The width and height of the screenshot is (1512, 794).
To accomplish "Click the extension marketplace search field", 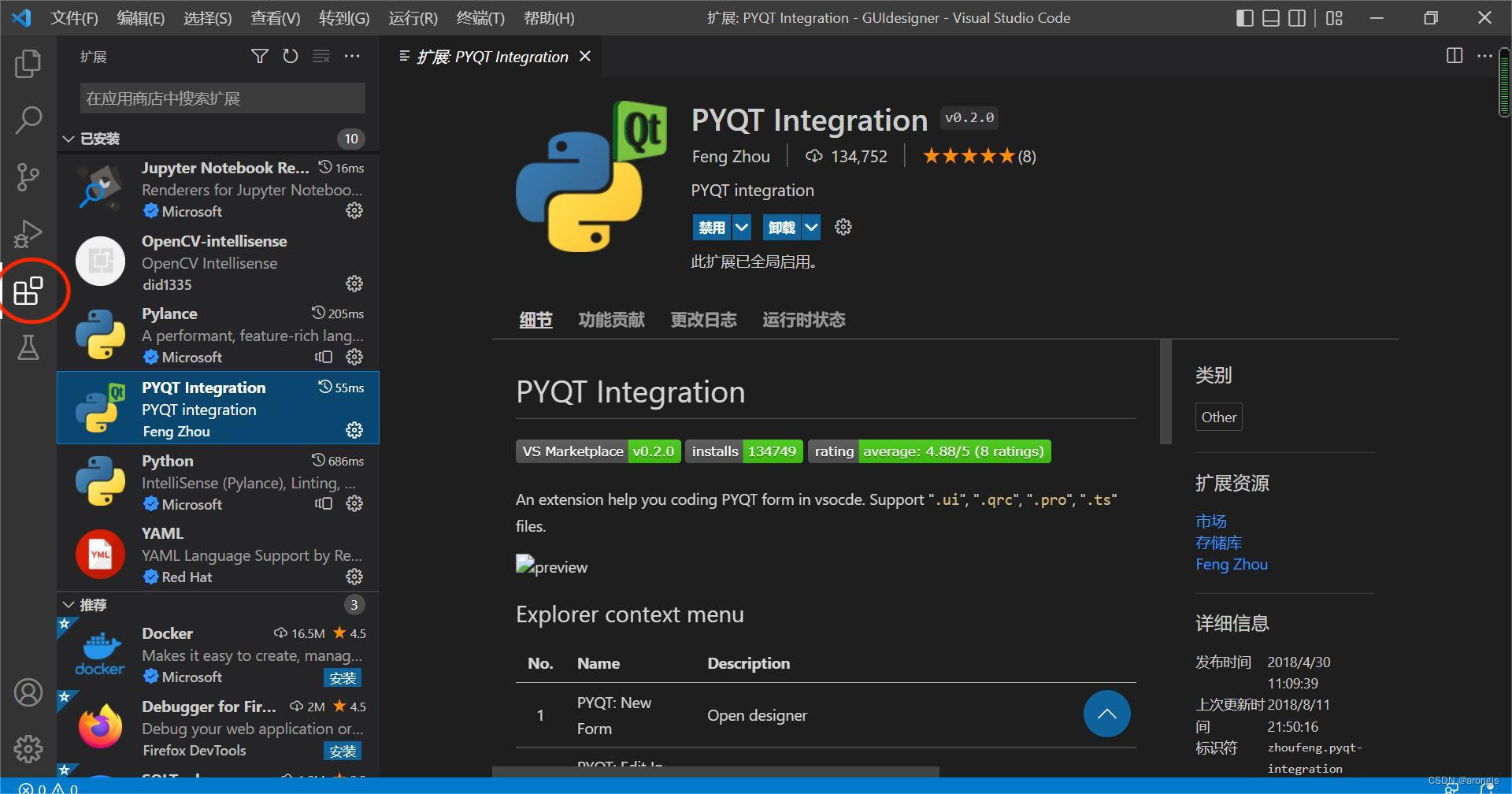I will (221, 98).
